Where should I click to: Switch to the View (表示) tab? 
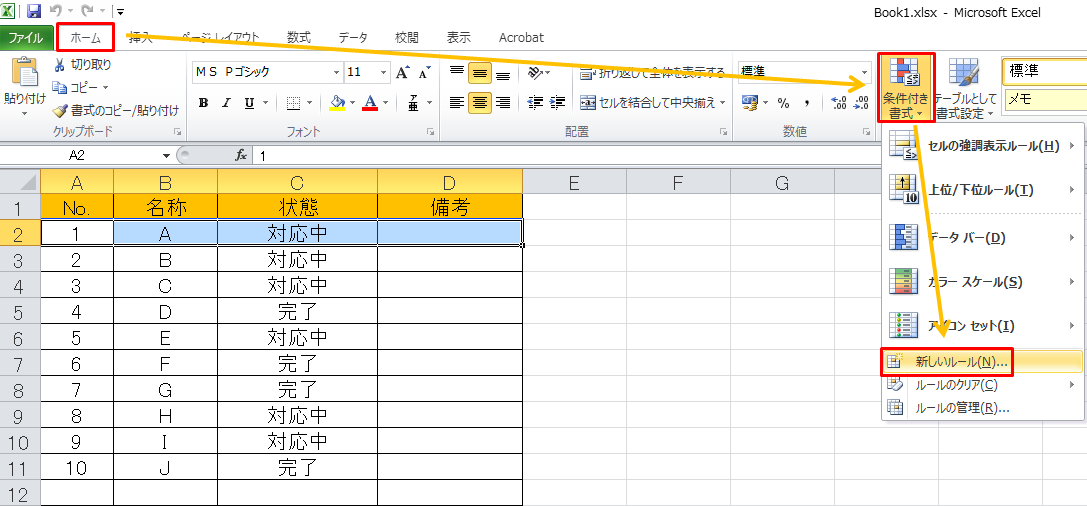point(458,38)
